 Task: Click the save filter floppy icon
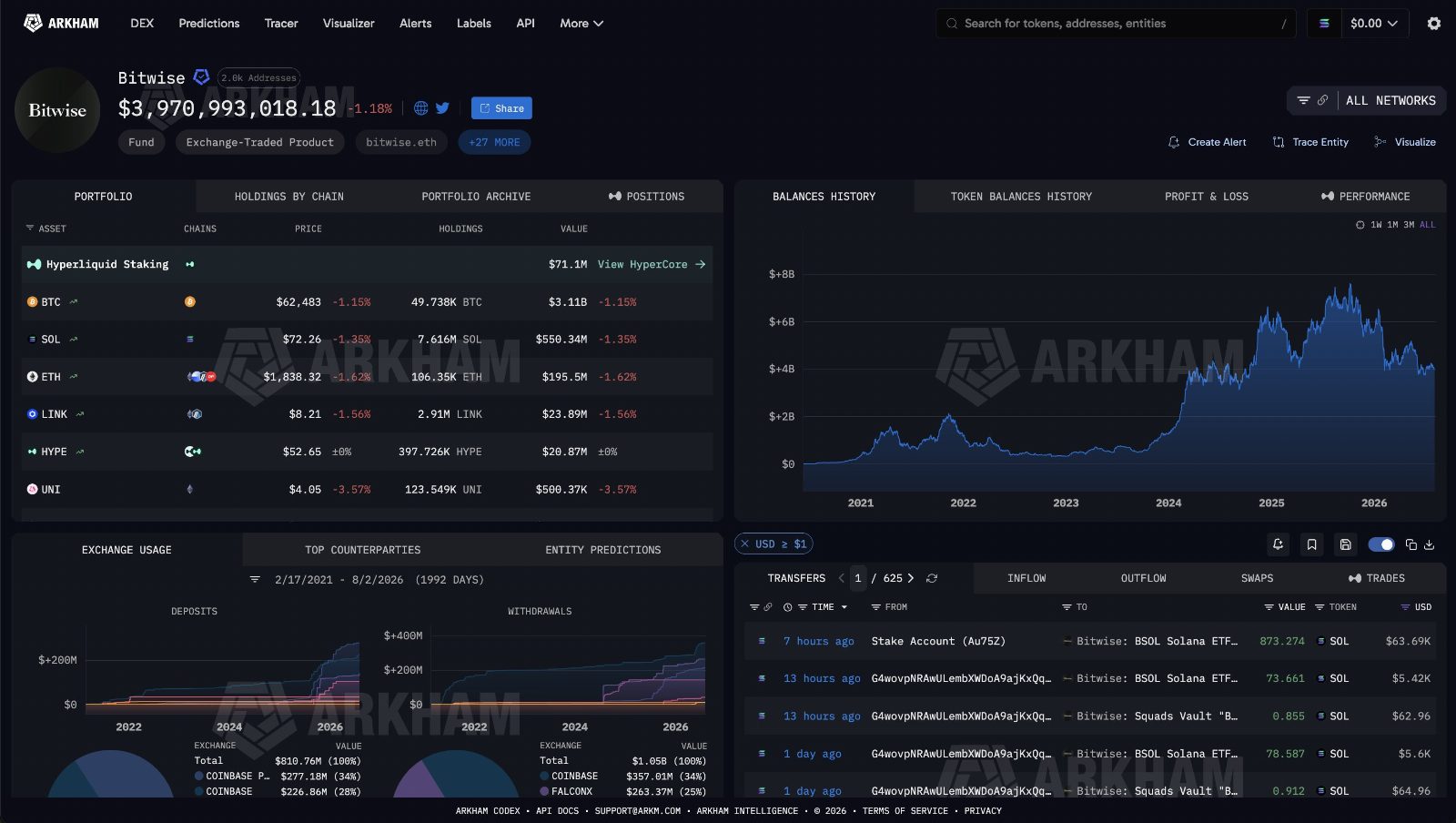coord(1345,544)
